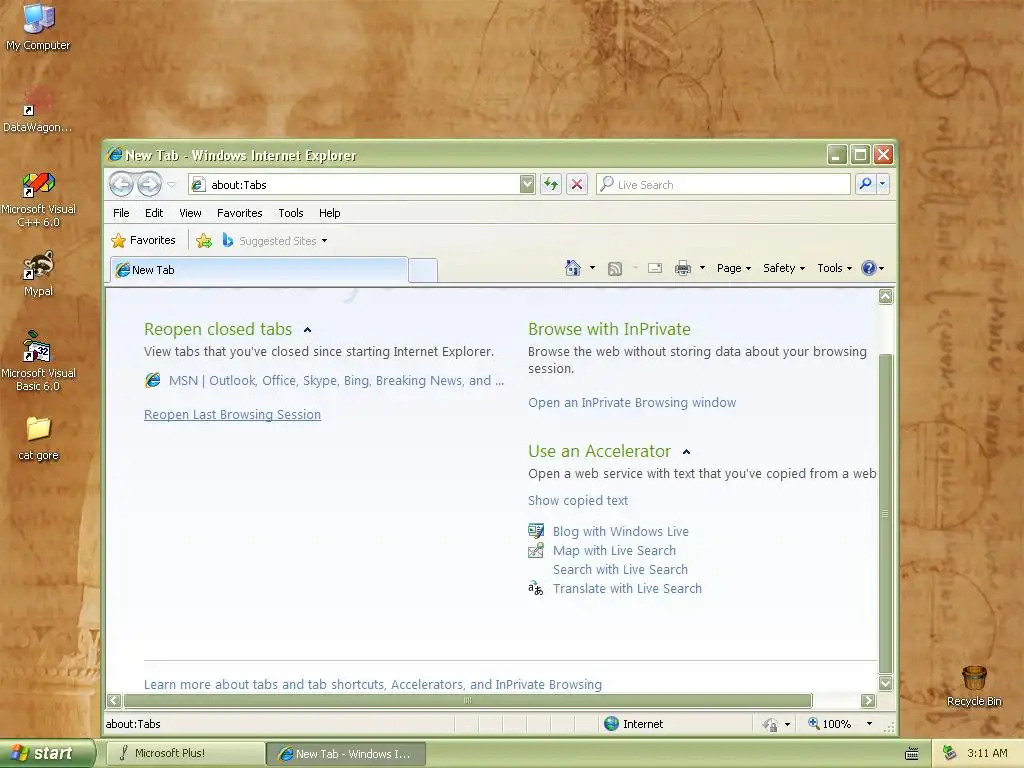
Task: Click the about:Tabs address field
Action: pyautogui.click(x=355, y=185)
